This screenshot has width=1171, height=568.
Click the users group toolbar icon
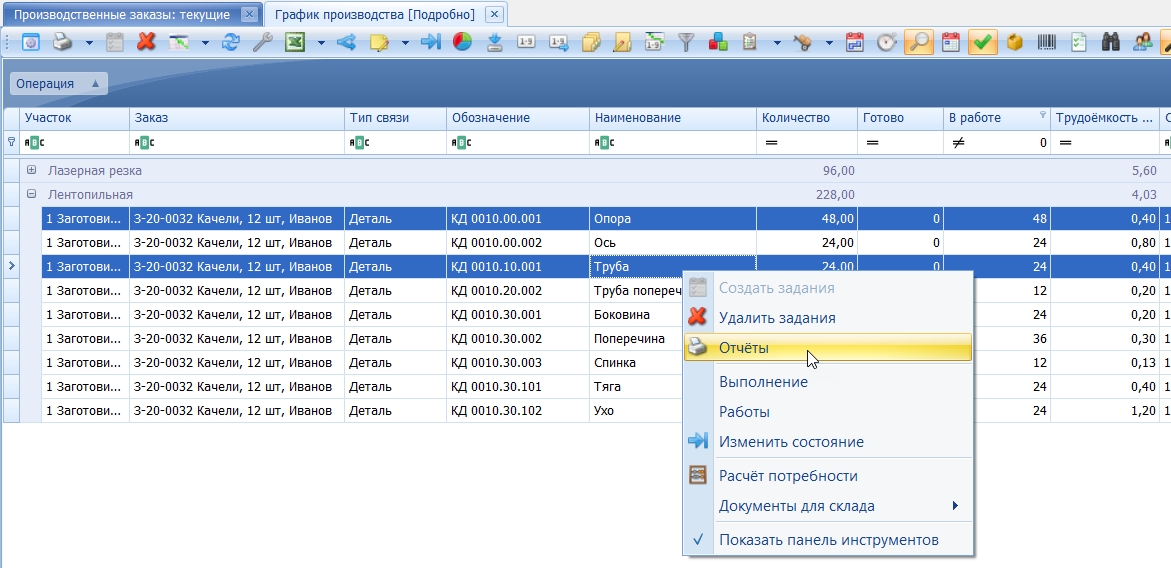point(1143,43)
